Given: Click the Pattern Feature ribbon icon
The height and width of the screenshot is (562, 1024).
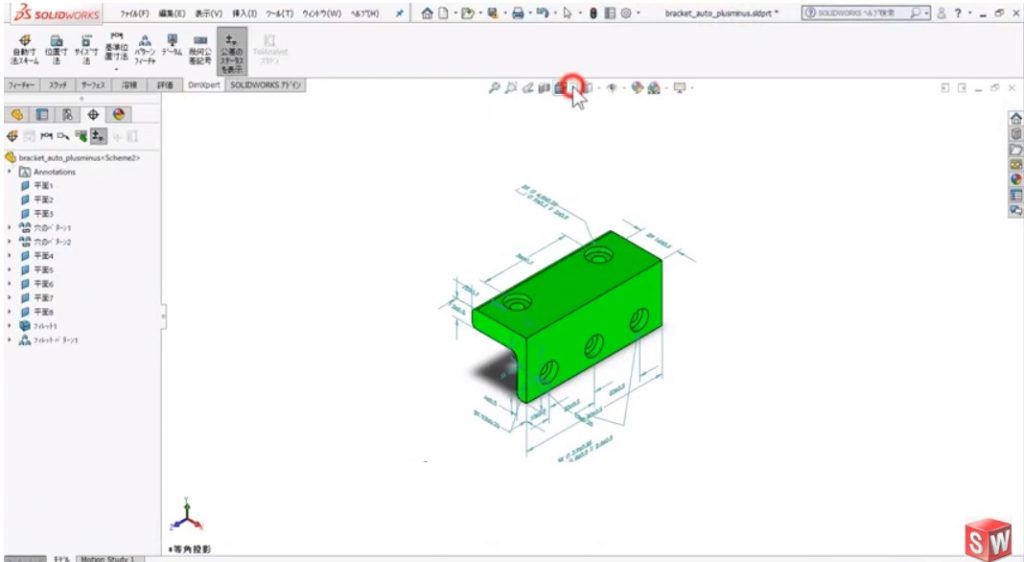Looking at the screenshot, I should coord(144,47).
